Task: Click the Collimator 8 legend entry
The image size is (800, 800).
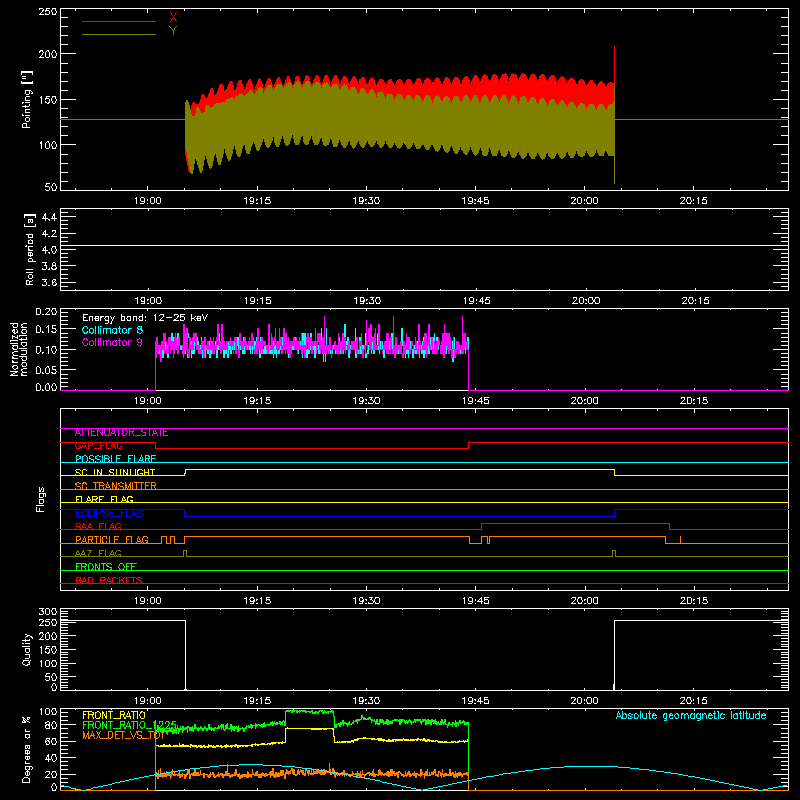Action: 112,330
